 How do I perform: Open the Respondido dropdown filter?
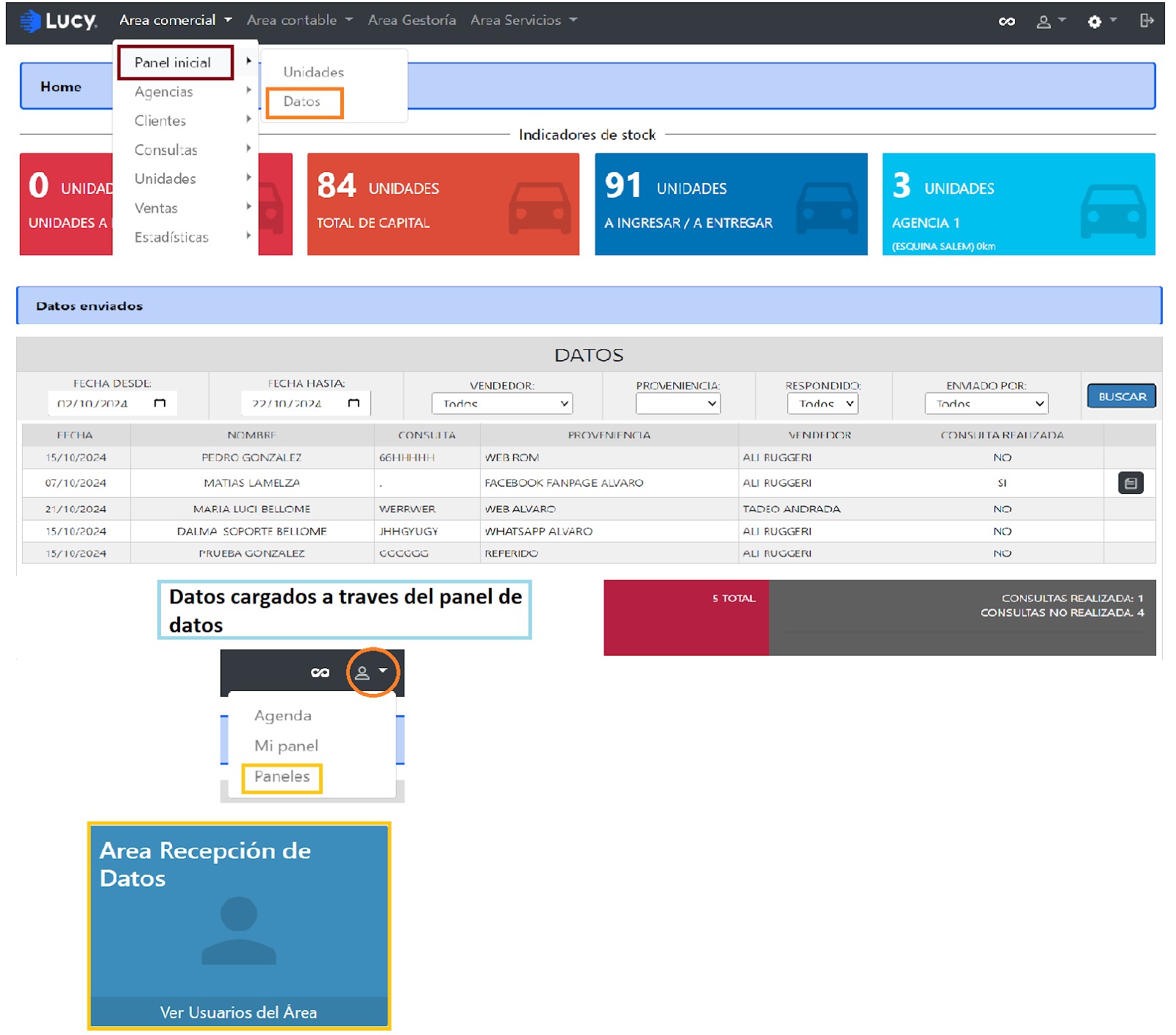click(x=822, y=404)
